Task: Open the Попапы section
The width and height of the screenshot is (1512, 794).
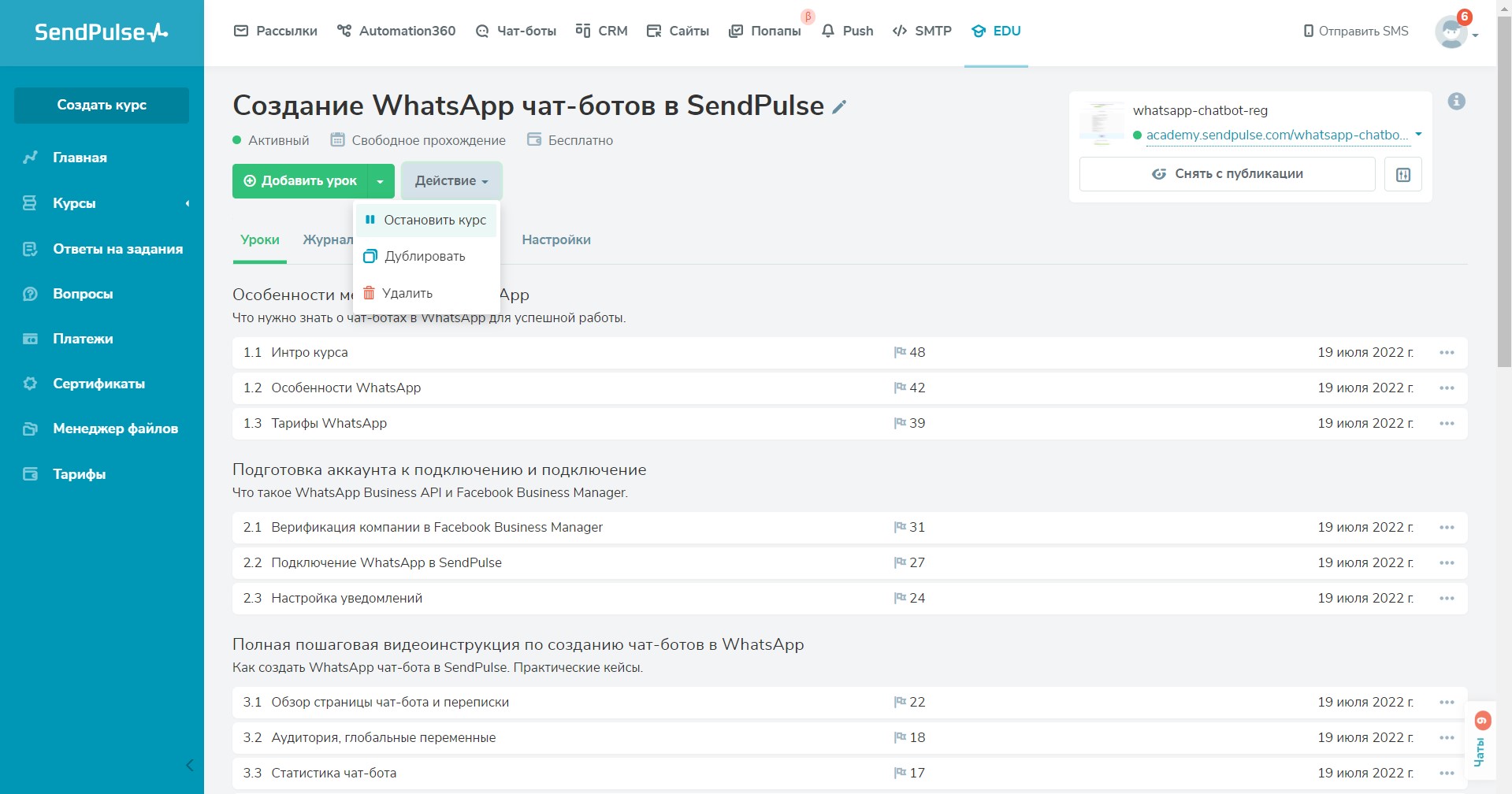Action: [765, 31]
